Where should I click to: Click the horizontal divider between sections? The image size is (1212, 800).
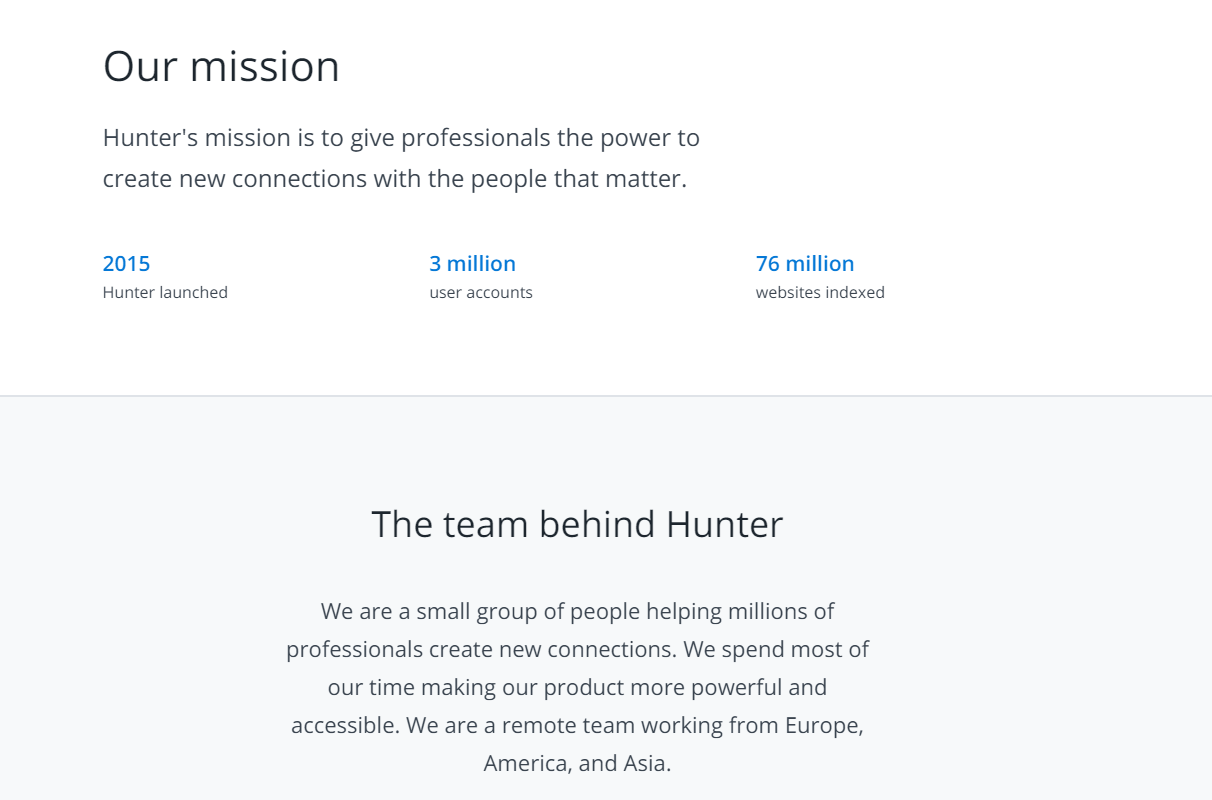coord(606,396)
